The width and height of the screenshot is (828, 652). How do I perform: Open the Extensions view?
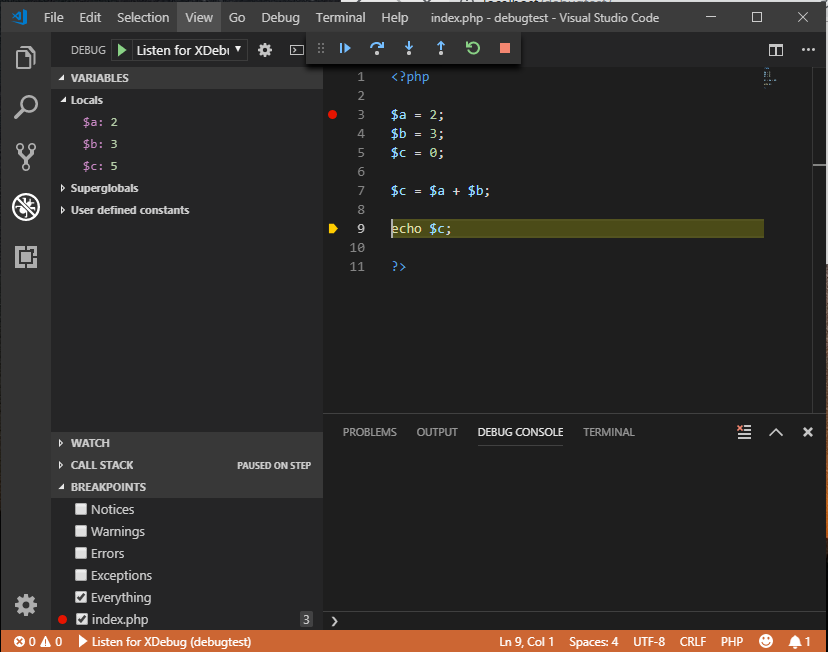point(25,257)
